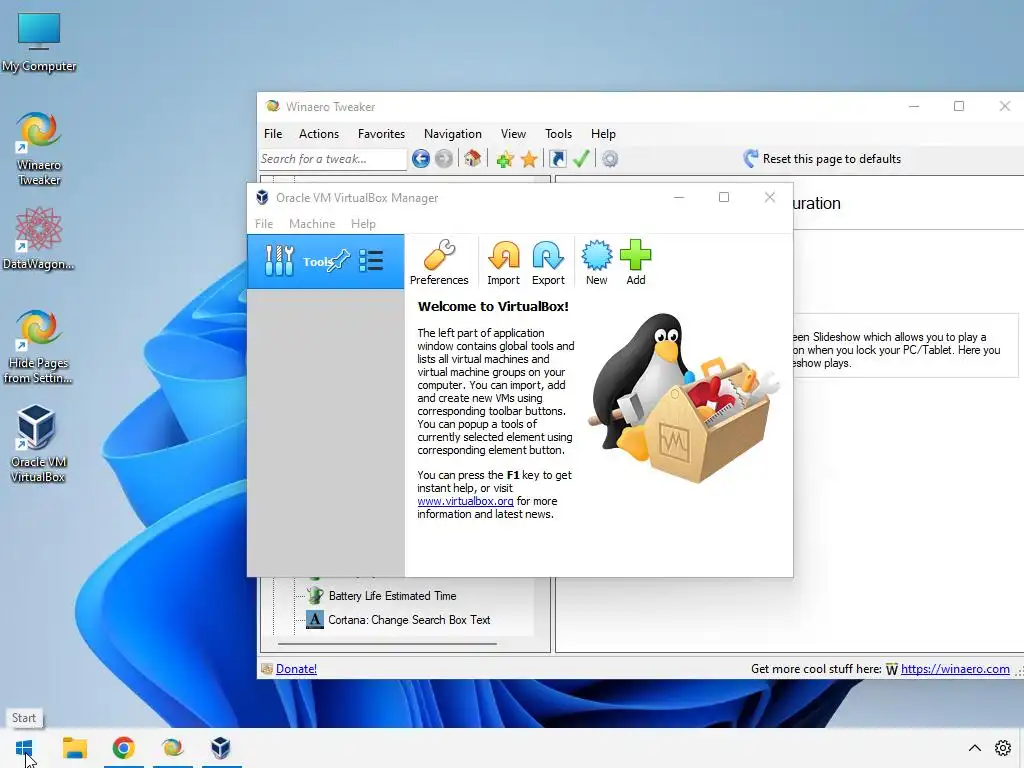The height and width of the screenshot is (768, 1024).
Task: Switch to Winaero Tweaker taskbar button
Action: click(172, 747)
